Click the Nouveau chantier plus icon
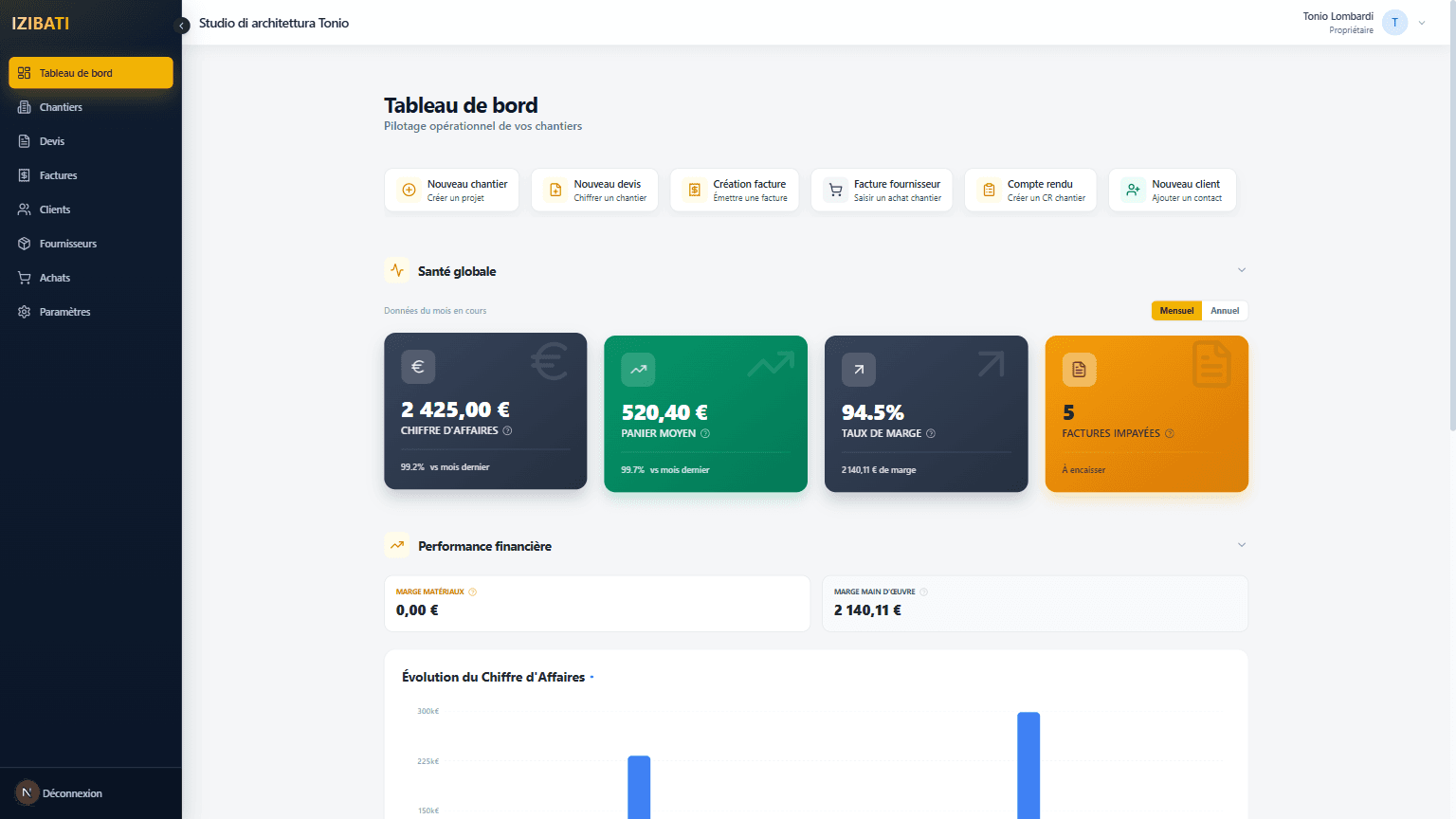 409,191
